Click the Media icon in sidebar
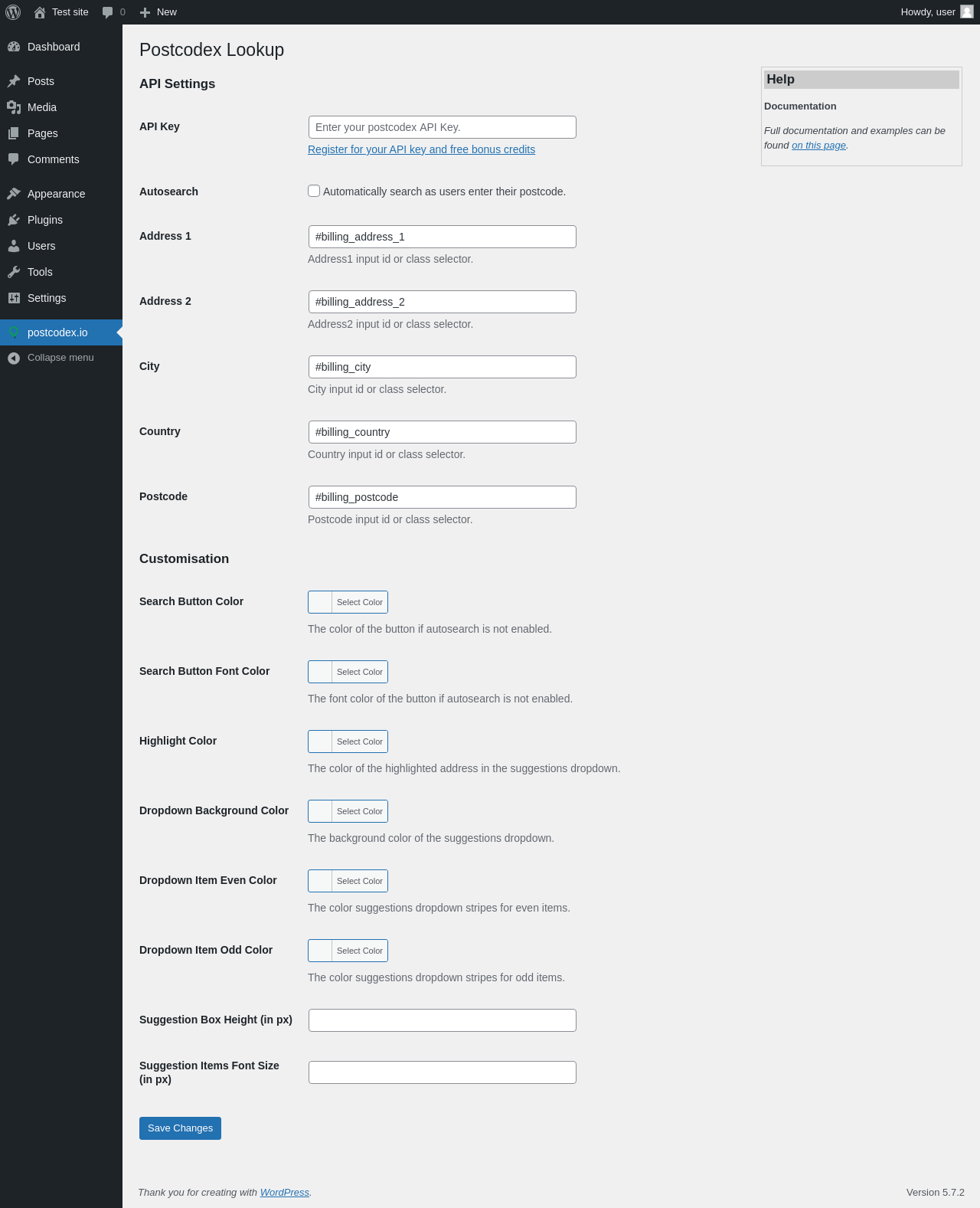The width and height of the screenshot is (980, 1208). tap(14, 107)
